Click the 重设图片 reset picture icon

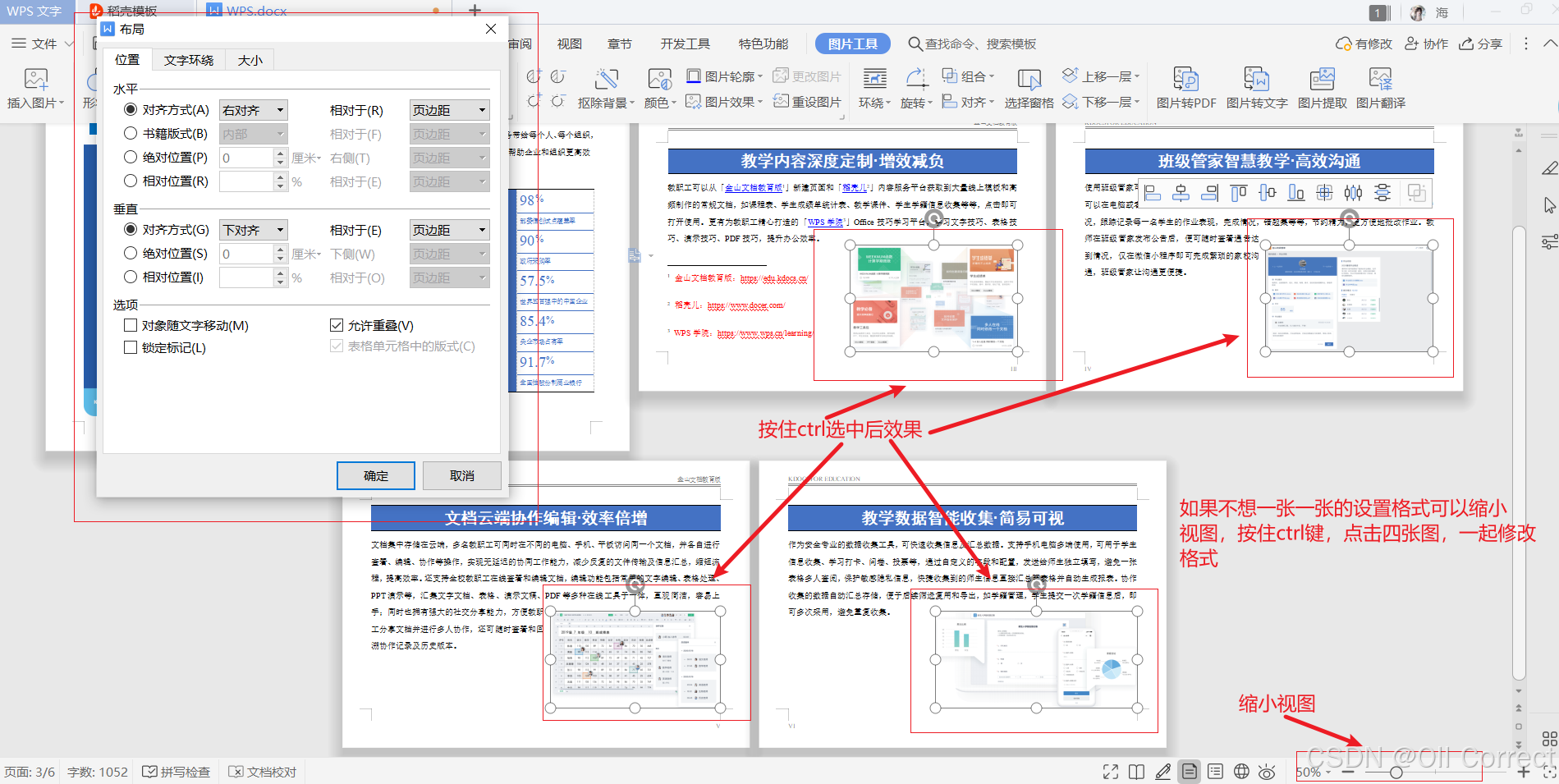coord(780,102)
